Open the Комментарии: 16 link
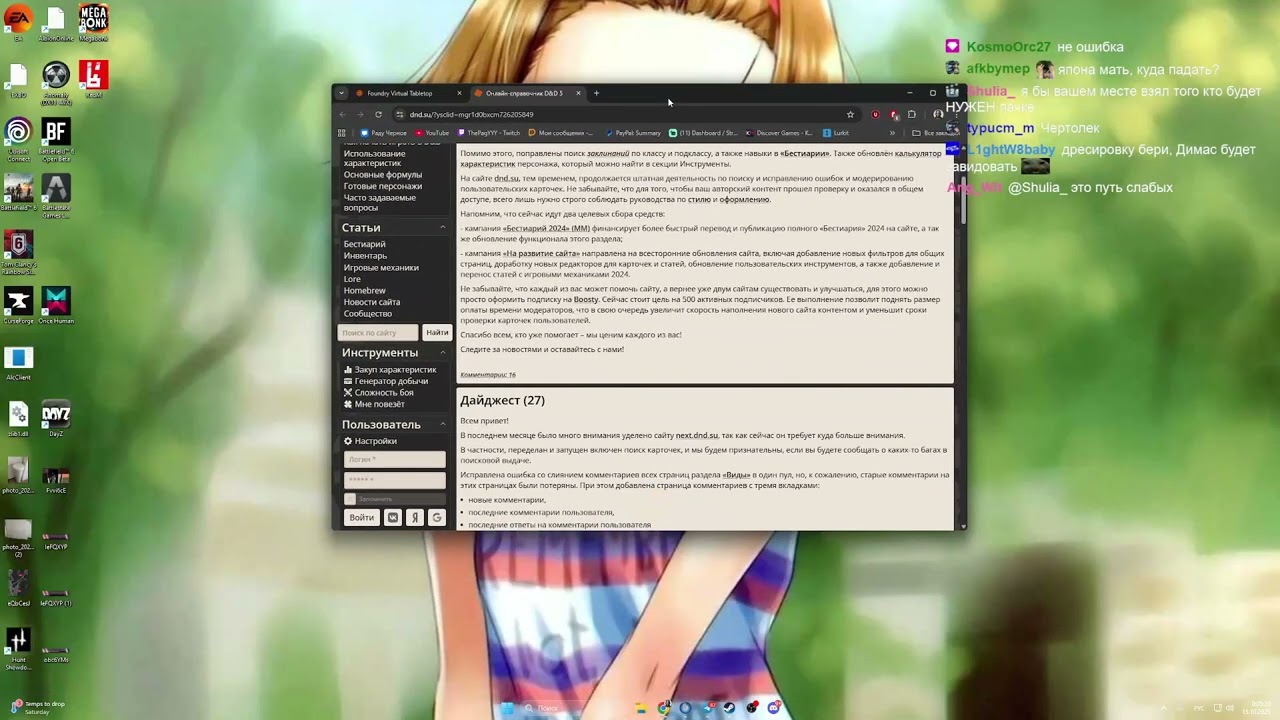Viewport: 1280px width, 720px height. 488,375
